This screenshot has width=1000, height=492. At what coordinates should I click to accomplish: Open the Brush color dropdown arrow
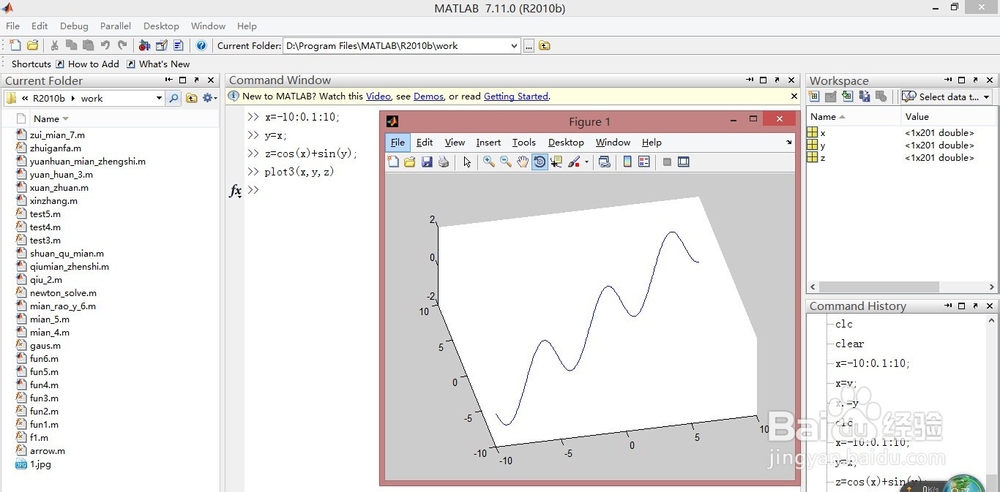tap(587, 162)
